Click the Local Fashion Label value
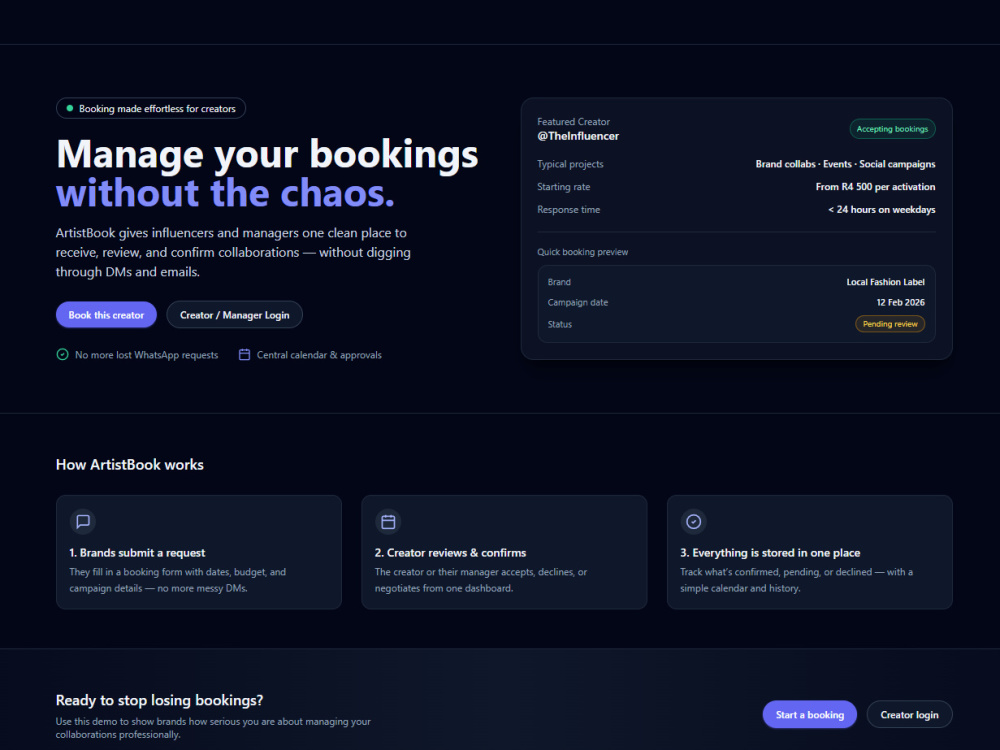The image size is (1000, 750). click(x=885, y=282)
